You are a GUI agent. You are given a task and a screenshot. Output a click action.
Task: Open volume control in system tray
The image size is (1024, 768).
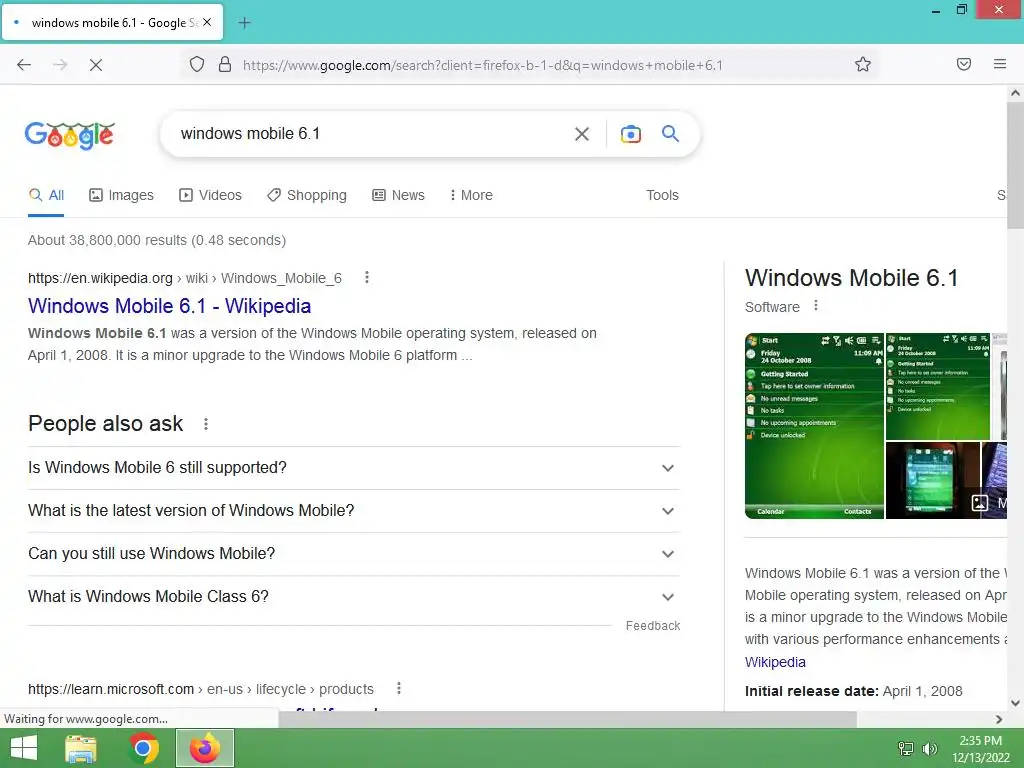coord(929,748)
